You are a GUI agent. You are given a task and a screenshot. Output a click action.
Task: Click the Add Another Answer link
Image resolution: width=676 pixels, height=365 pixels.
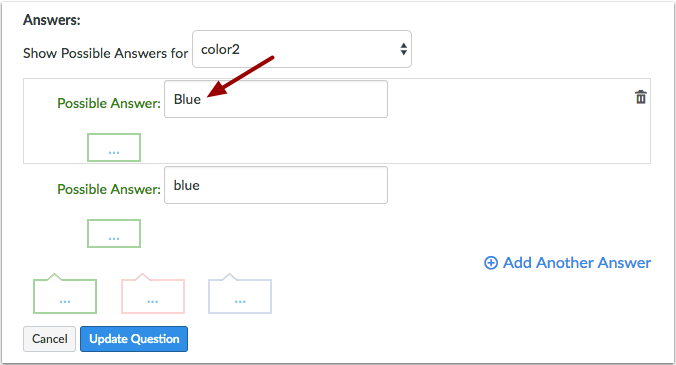(x=567, y=263)
